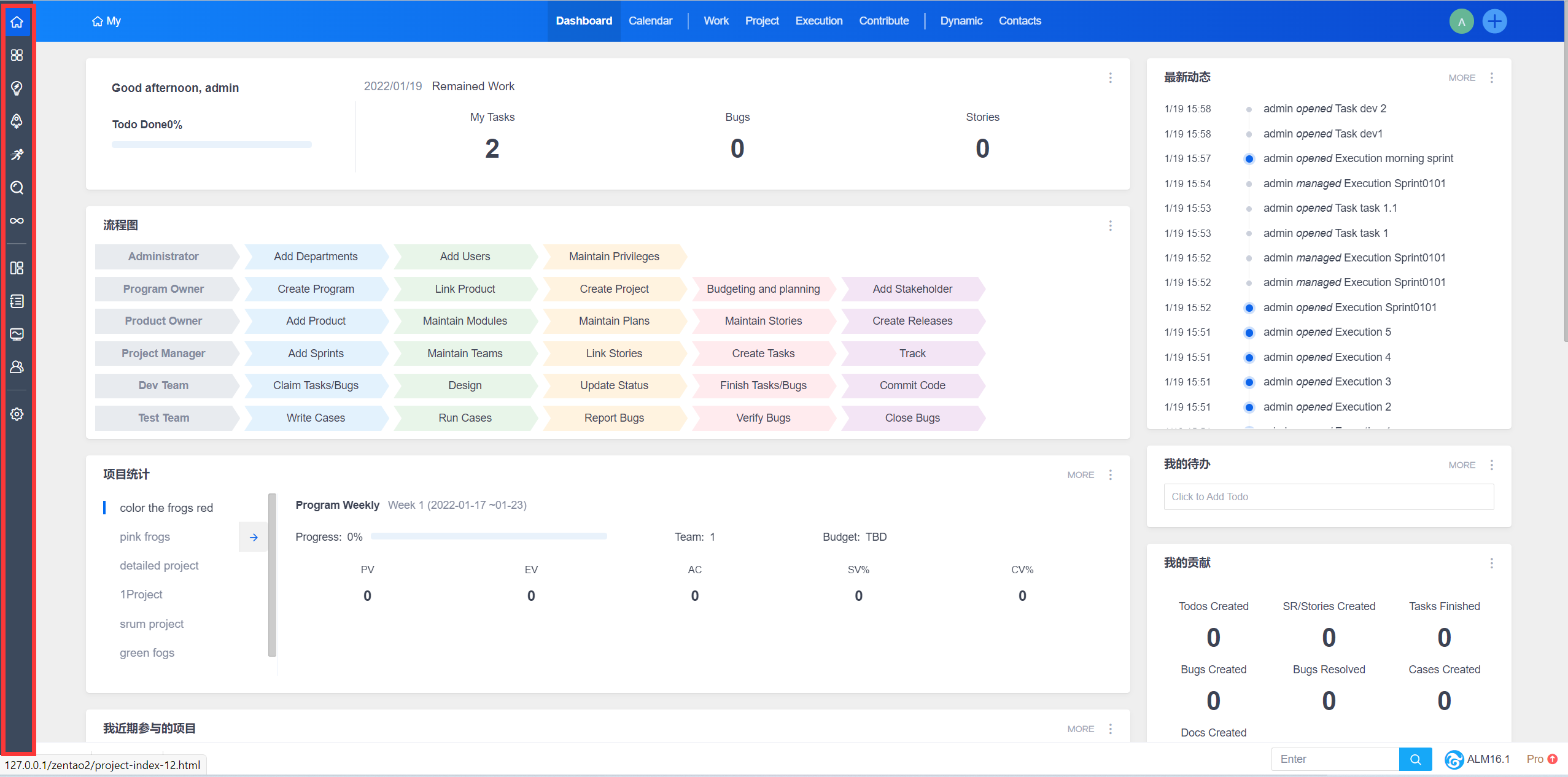Image resolution: width=1568 pixels, height=777 pixels.
Task: Switch to the Execution top menu
Action: coord(818,21)
